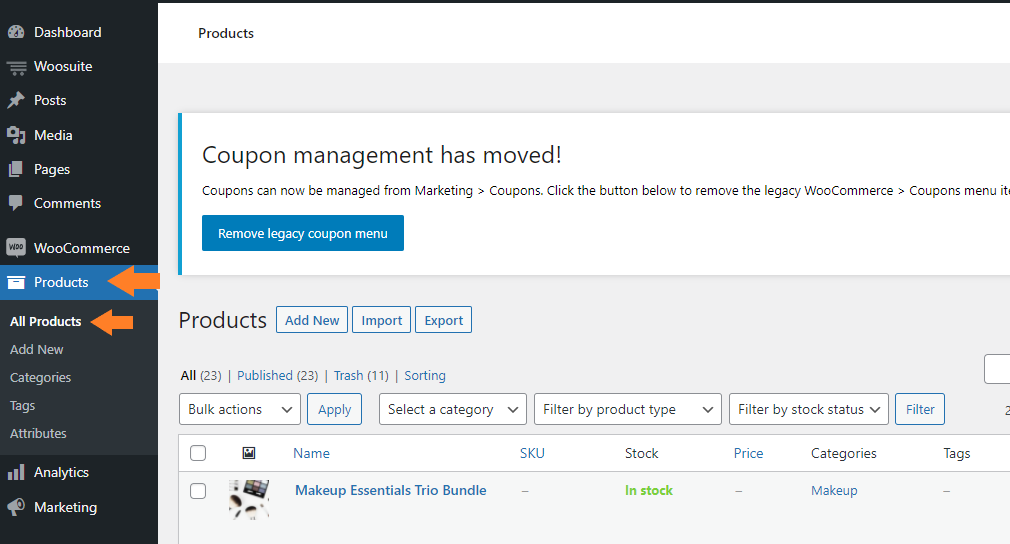Sort products by Name column
Image resolution: width=1010 pixels, height=544 pixels.
coord(311,453)
